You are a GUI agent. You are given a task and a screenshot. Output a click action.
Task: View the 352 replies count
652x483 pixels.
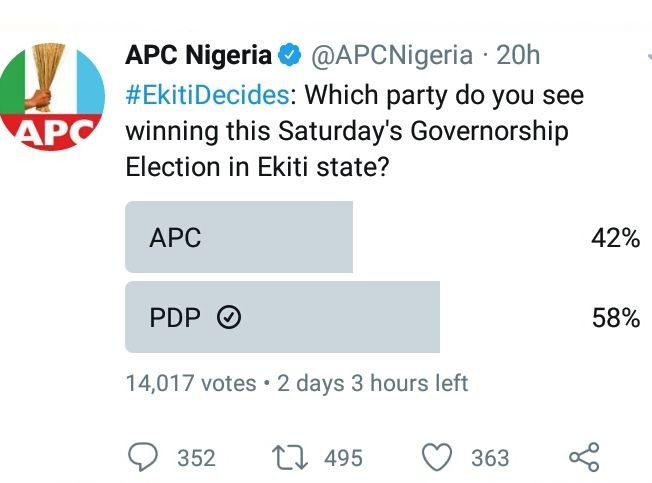(x=196, y=458)
